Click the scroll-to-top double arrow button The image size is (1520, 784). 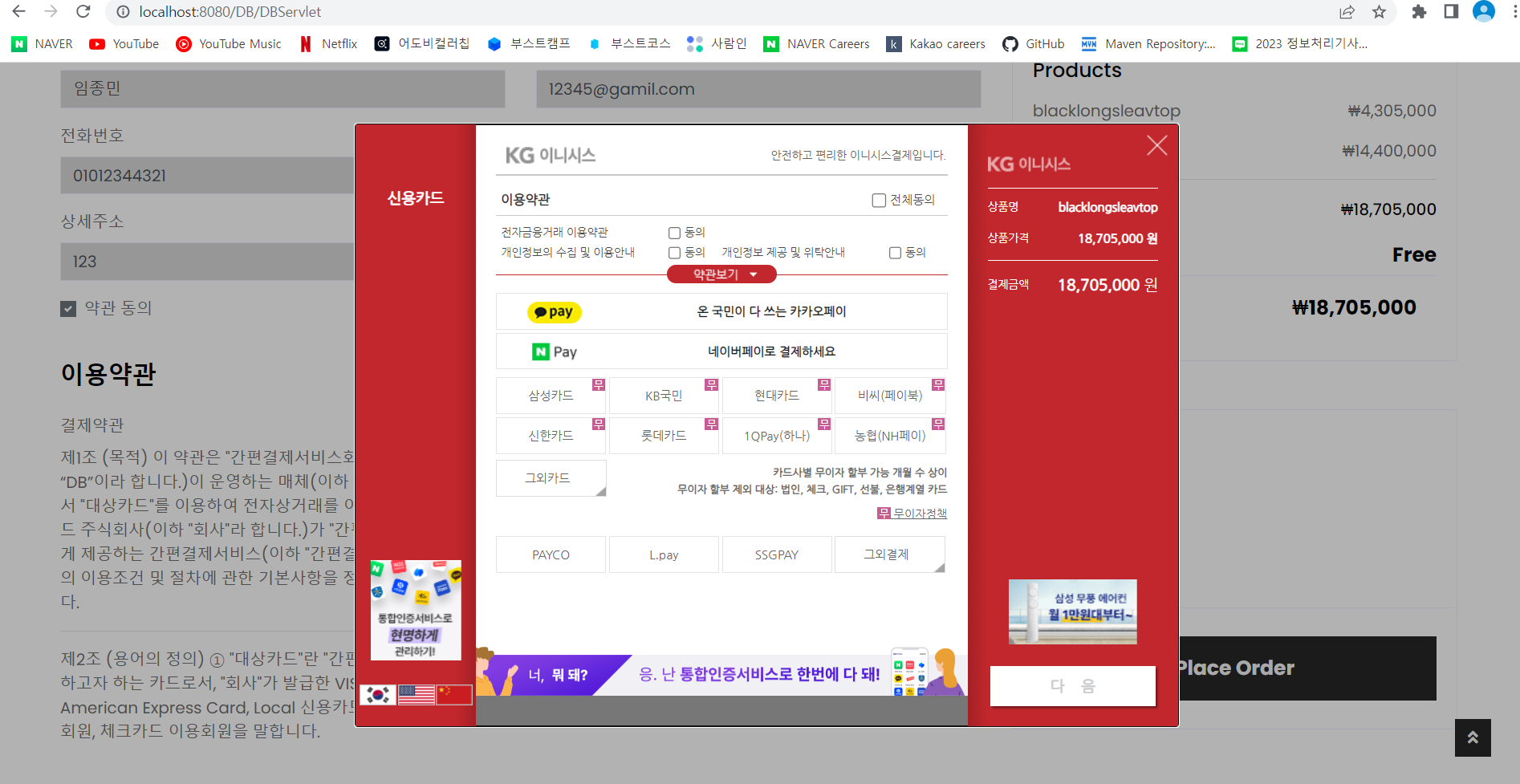coord(1473,737)
